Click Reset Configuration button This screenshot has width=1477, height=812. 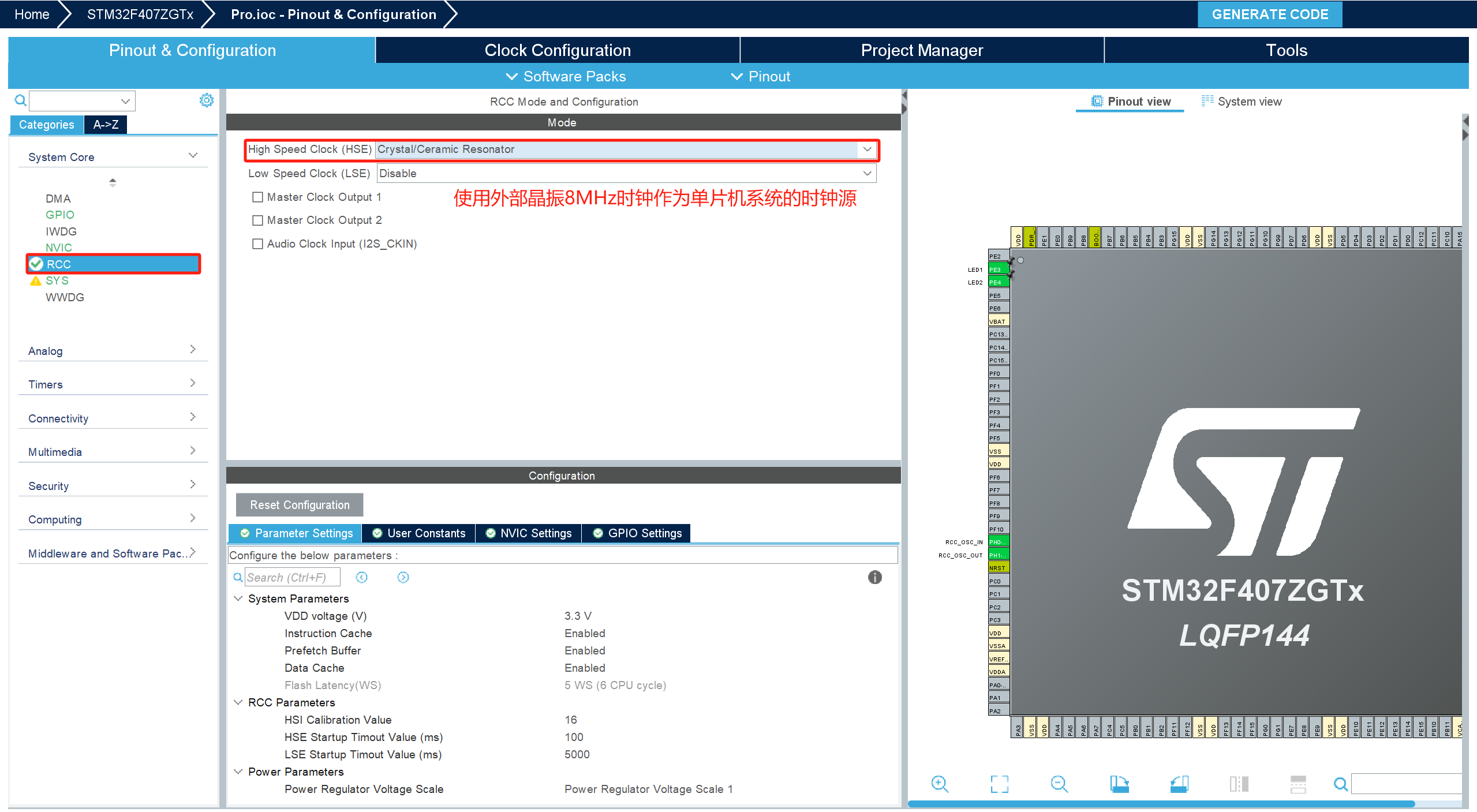[300, 505]
